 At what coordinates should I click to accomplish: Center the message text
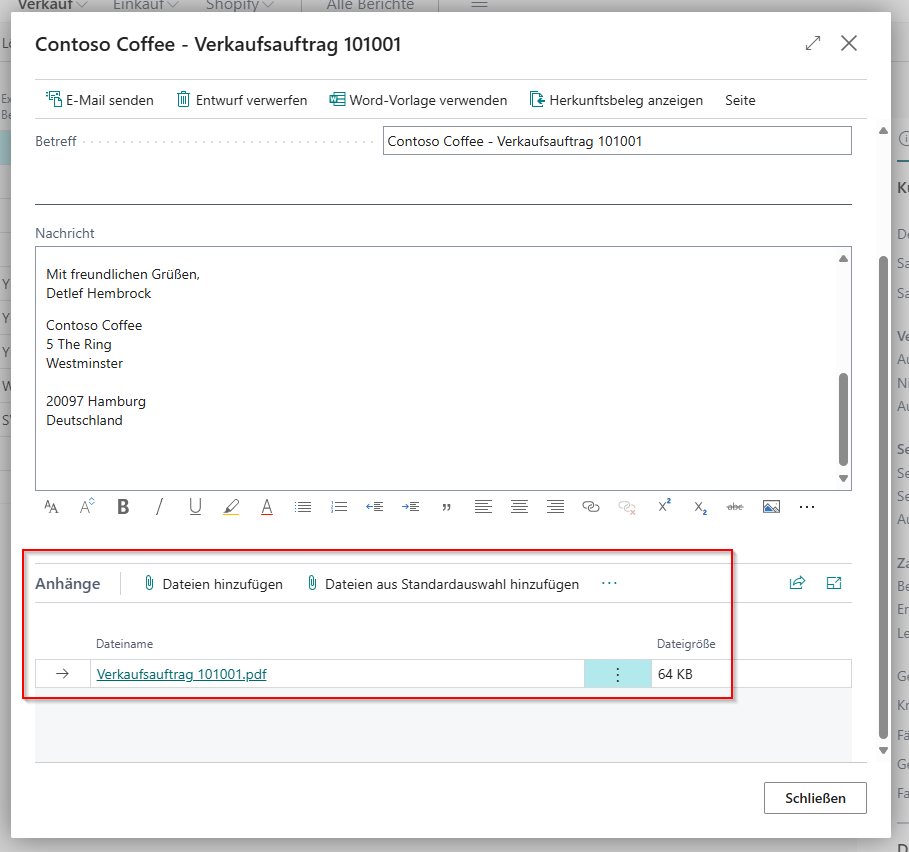click(519, 507)
